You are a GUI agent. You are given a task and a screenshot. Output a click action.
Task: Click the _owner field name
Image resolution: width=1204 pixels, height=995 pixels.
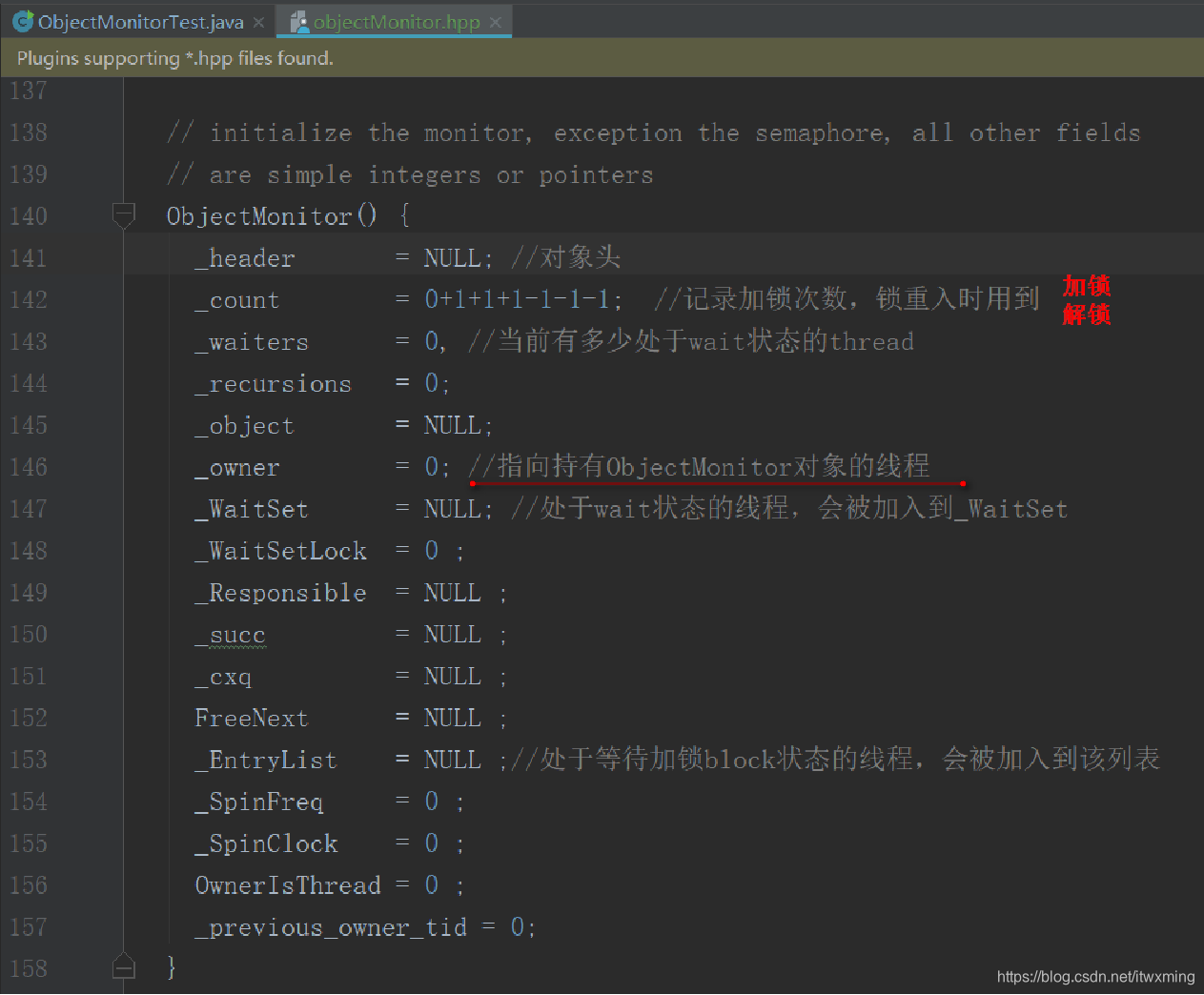tap(237, 468)
